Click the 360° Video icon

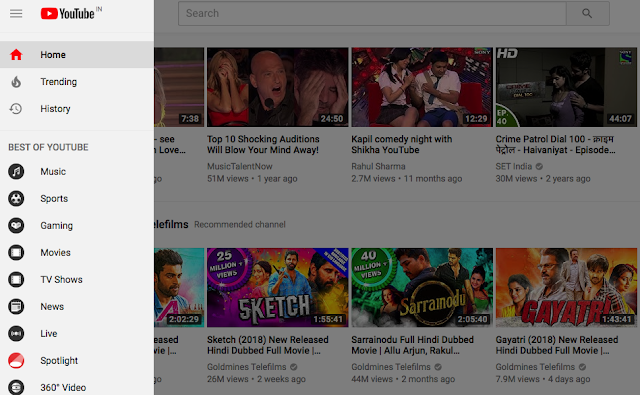(x=16, y=387)
